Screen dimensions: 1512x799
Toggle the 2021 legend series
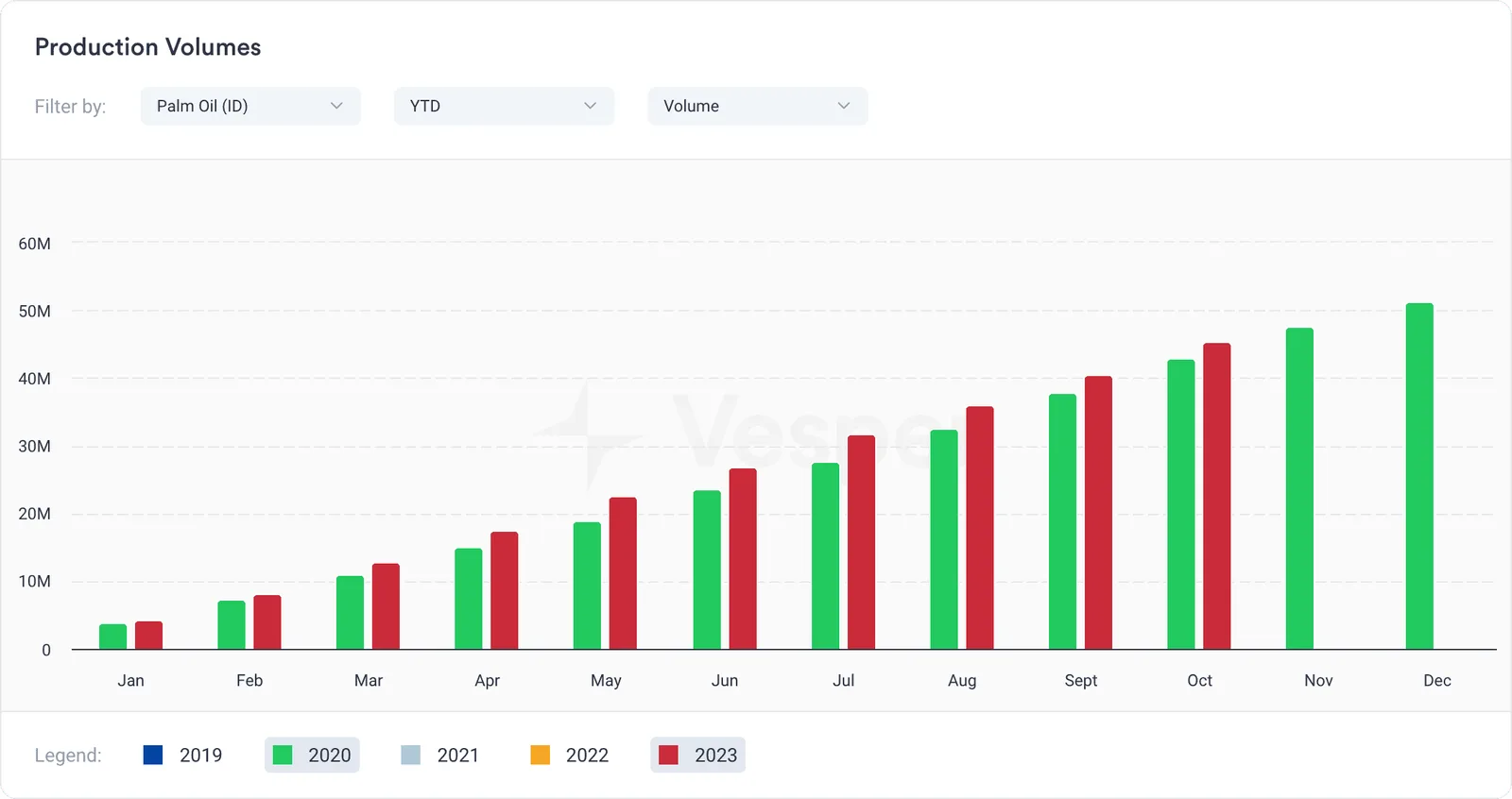[440, 755]
